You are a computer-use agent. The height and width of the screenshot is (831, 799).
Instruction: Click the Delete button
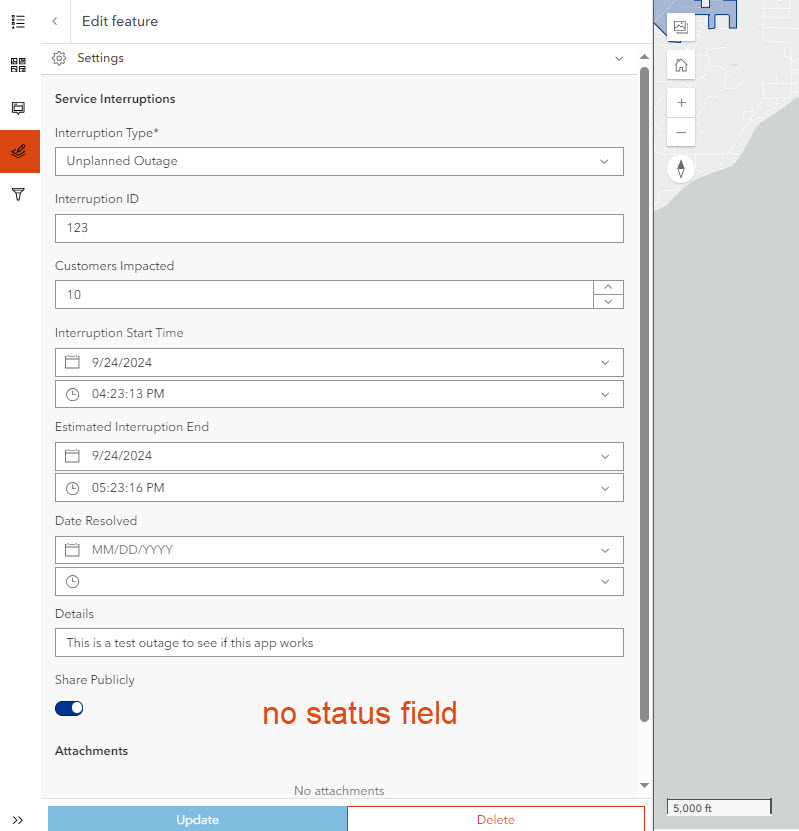tap(496, 818)
